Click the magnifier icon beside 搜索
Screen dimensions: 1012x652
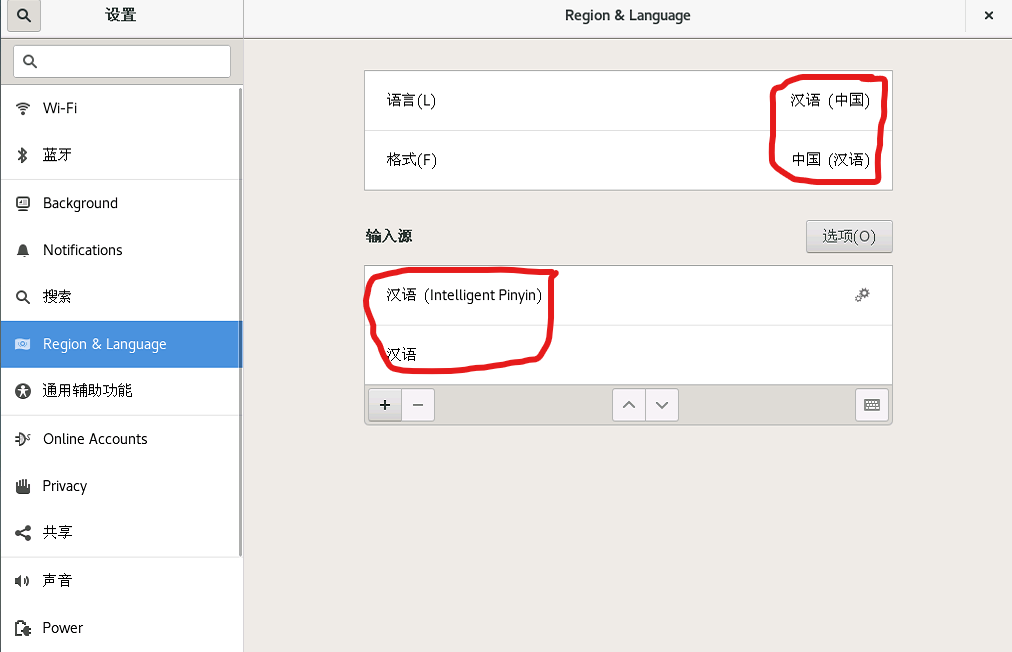point(23,297)
